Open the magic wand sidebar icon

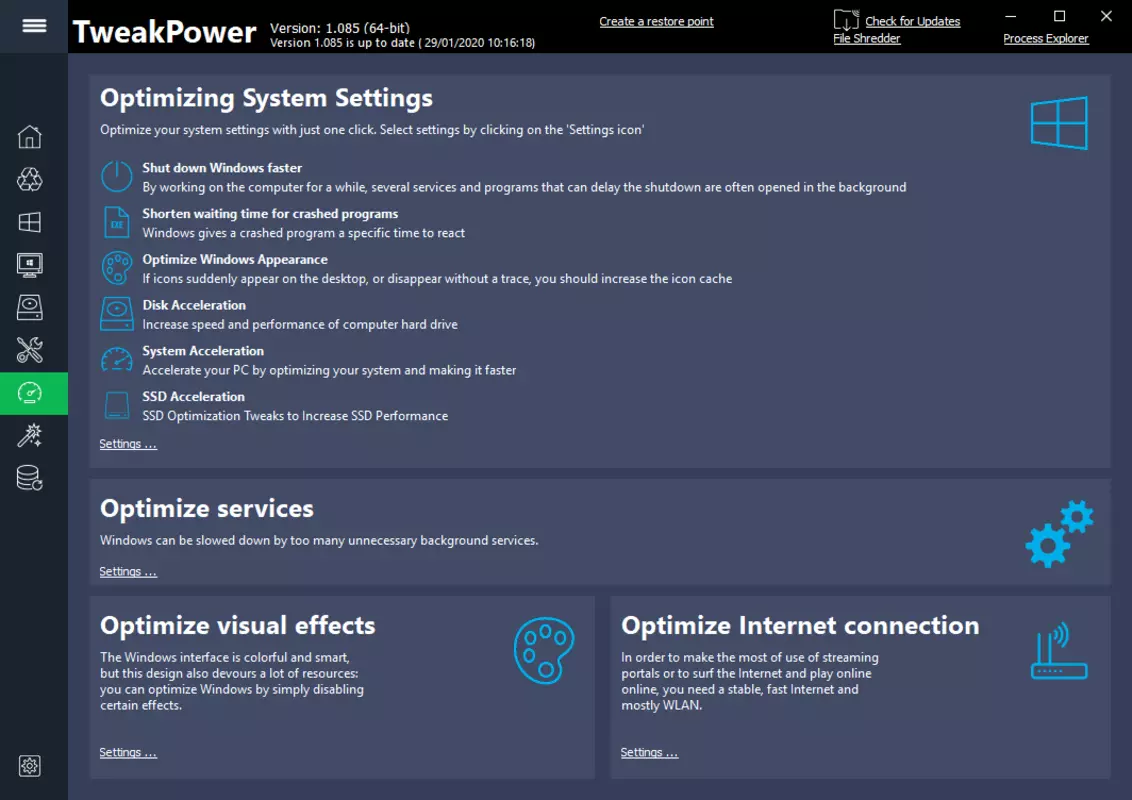[30, 435]
